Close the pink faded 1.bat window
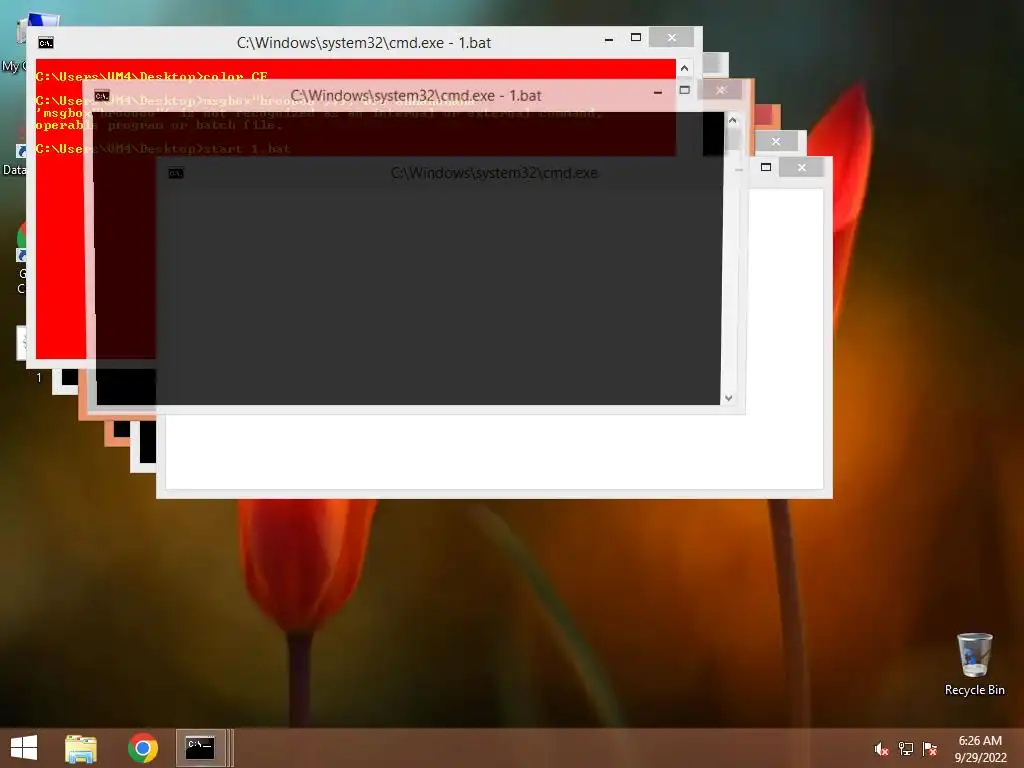 [x=720, y=90]
